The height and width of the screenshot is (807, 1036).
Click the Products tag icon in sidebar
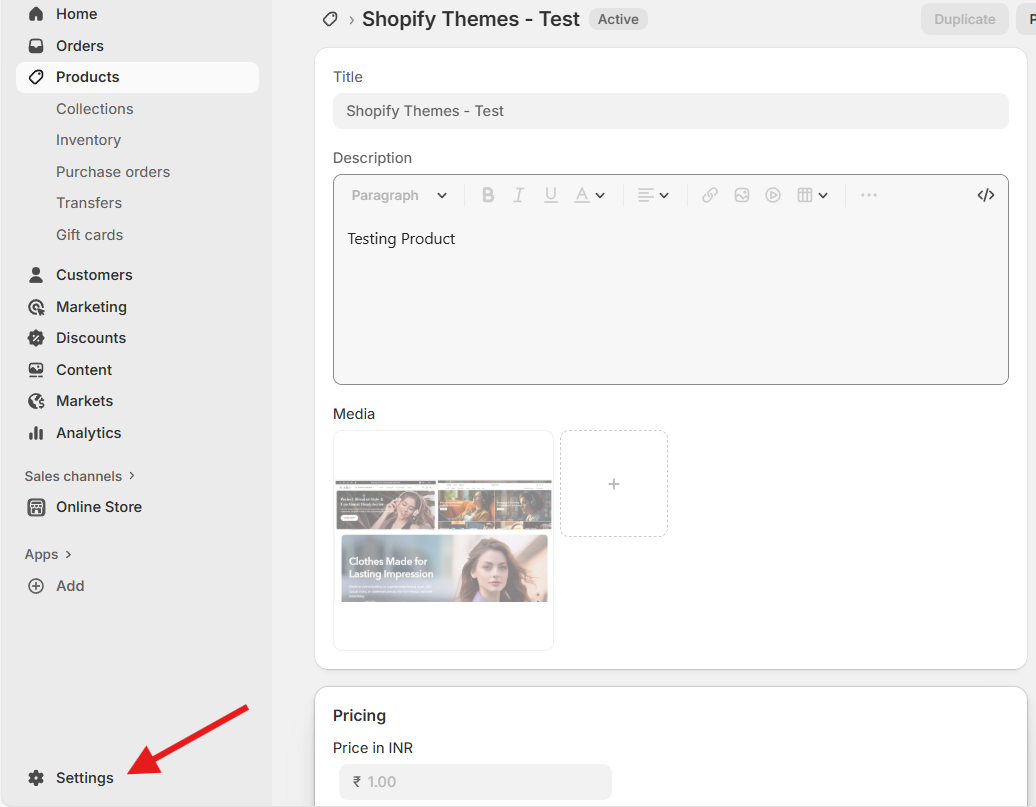pos(36,77)
